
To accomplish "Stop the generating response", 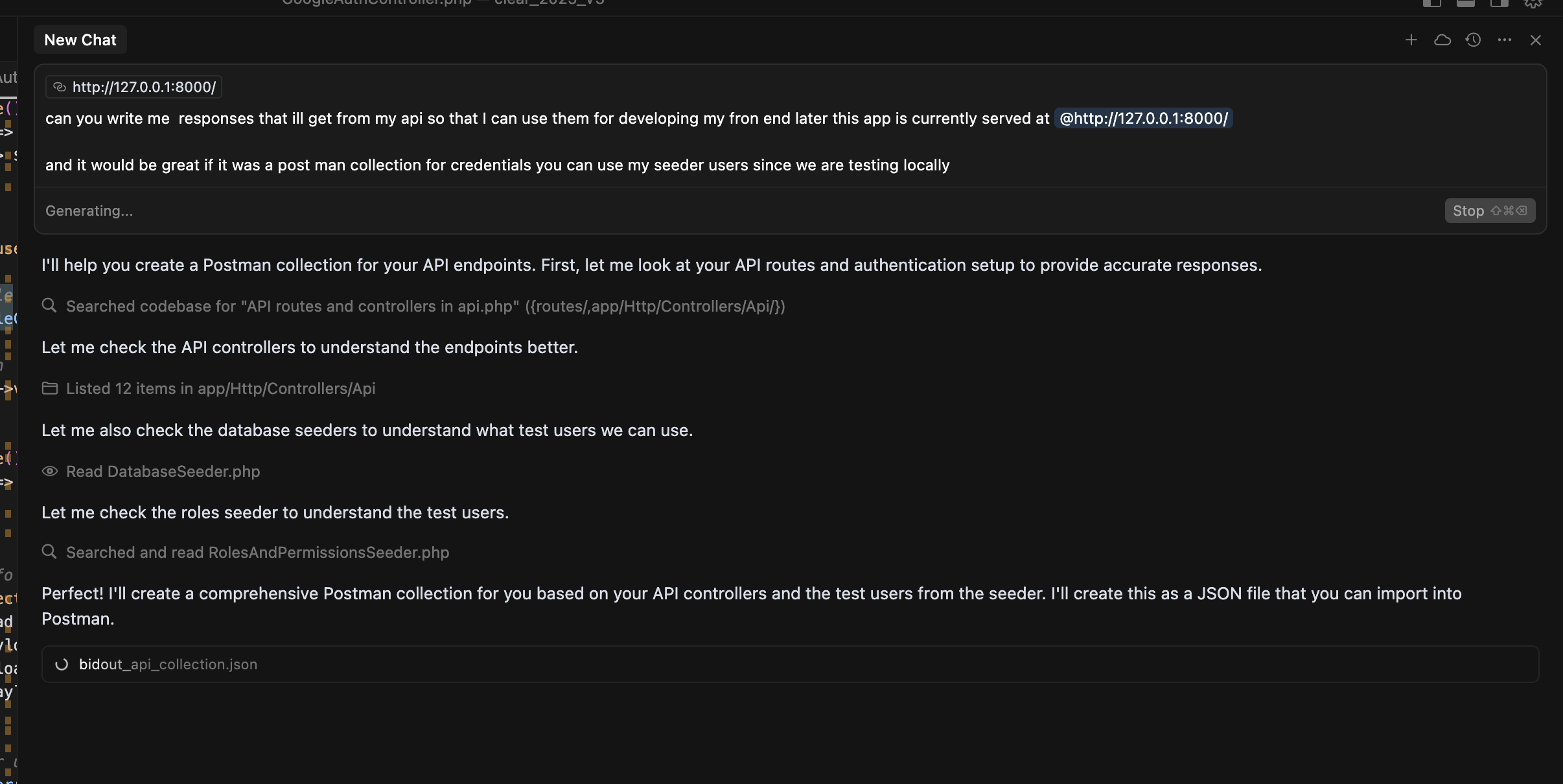I will point(1489,211).
